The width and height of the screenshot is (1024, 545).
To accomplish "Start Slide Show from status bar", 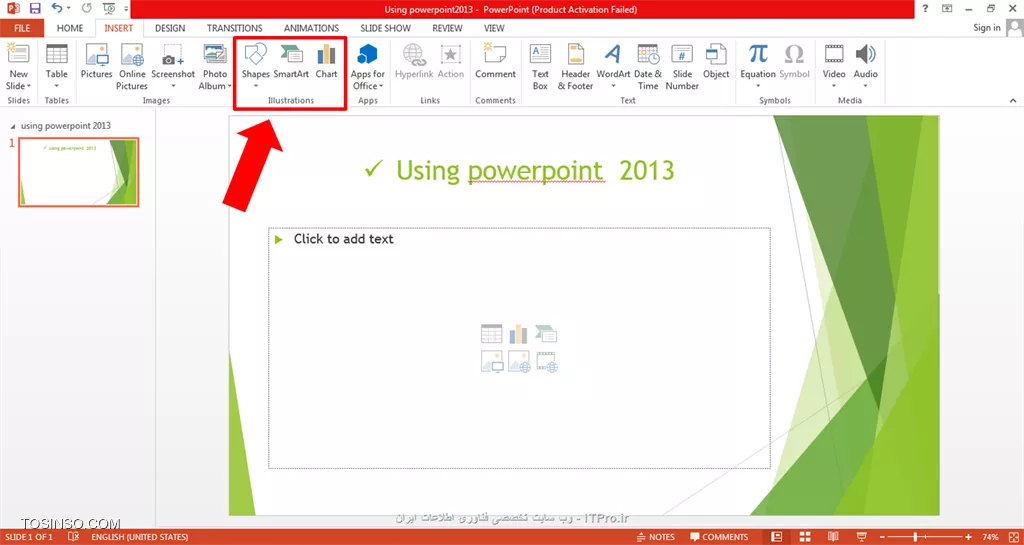I will [x=862, y=537].
